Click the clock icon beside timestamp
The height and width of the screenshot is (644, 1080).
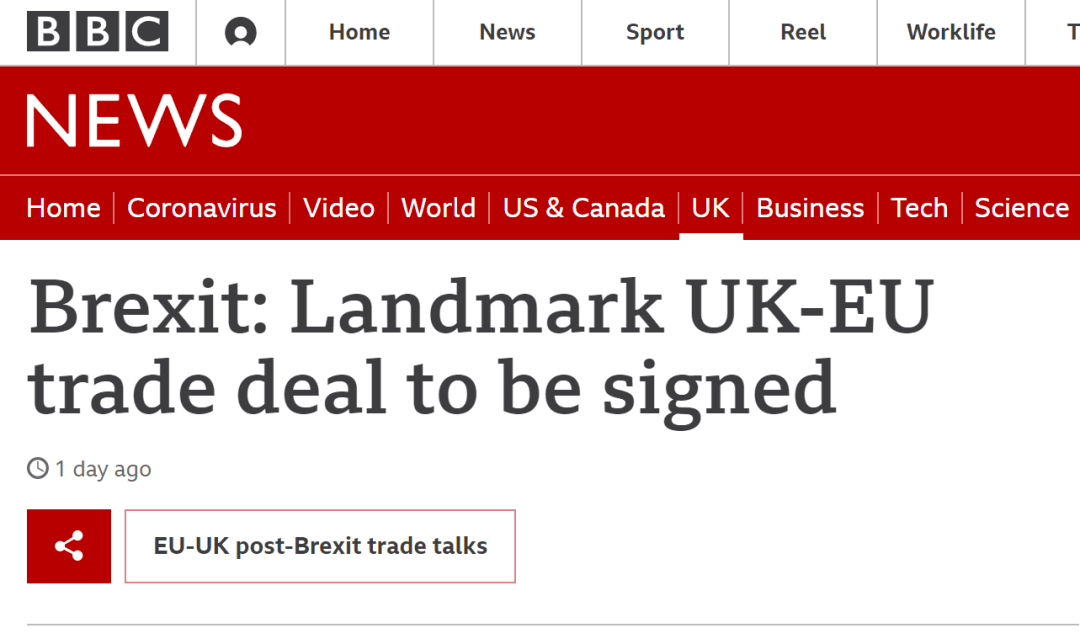coord(38,468)
